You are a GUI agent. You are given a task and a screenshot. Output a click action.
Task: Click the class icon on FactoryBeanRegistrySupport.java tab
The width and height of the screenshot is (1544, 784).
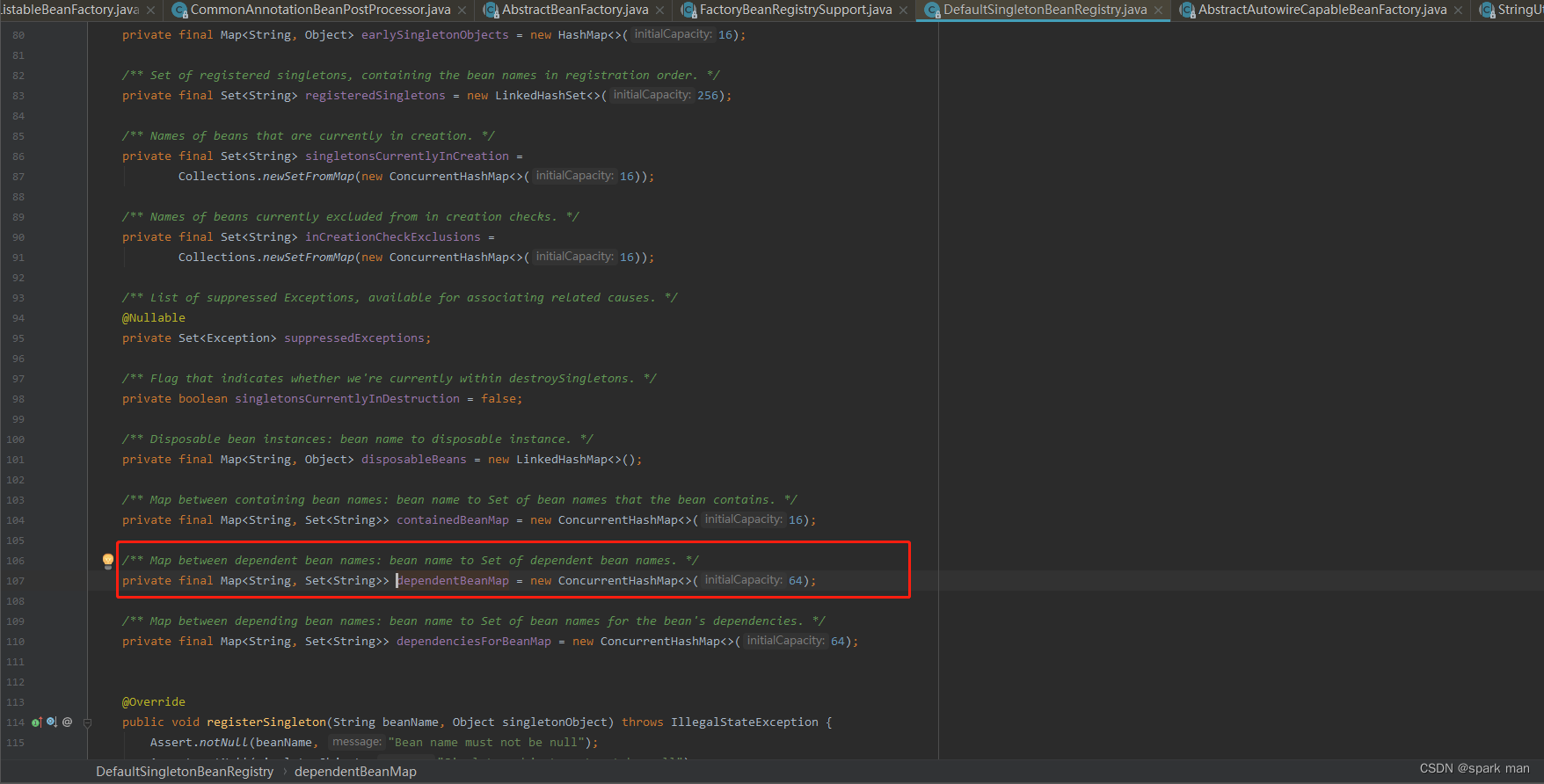coord(689,10)
